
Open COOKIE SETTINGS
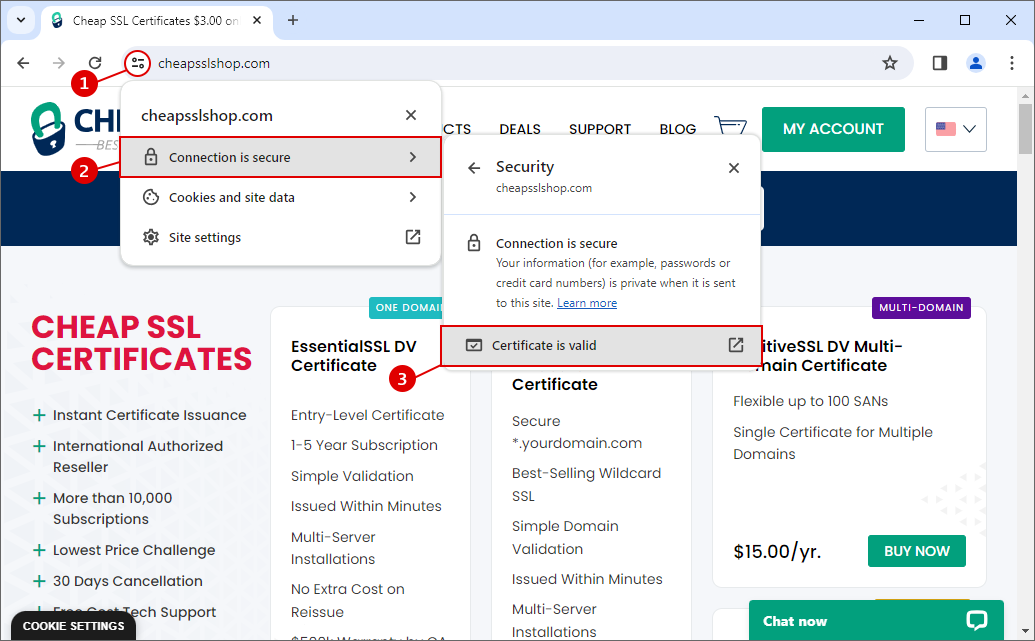point(73,626)
